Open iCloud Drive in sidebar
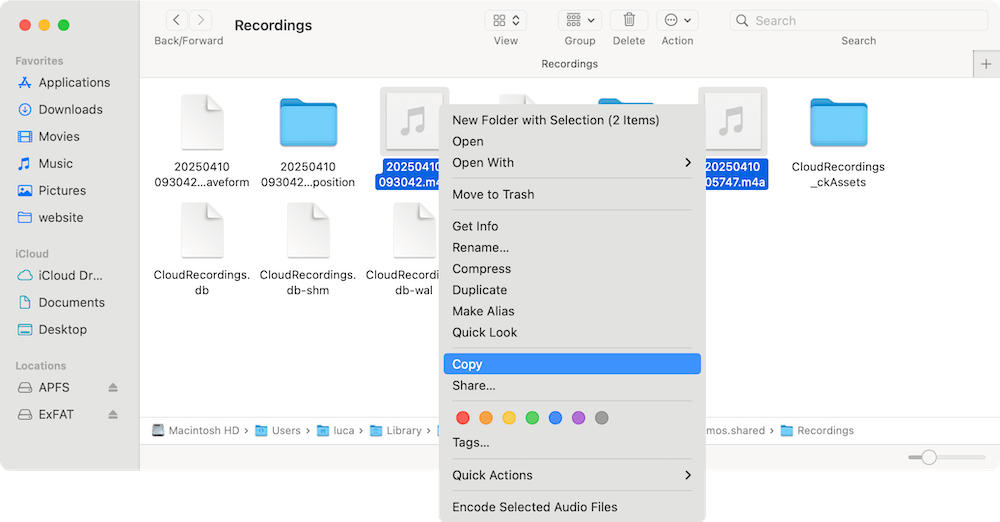Image resolution: width=1000 pixels, height=522 pixels. (61, 276)
